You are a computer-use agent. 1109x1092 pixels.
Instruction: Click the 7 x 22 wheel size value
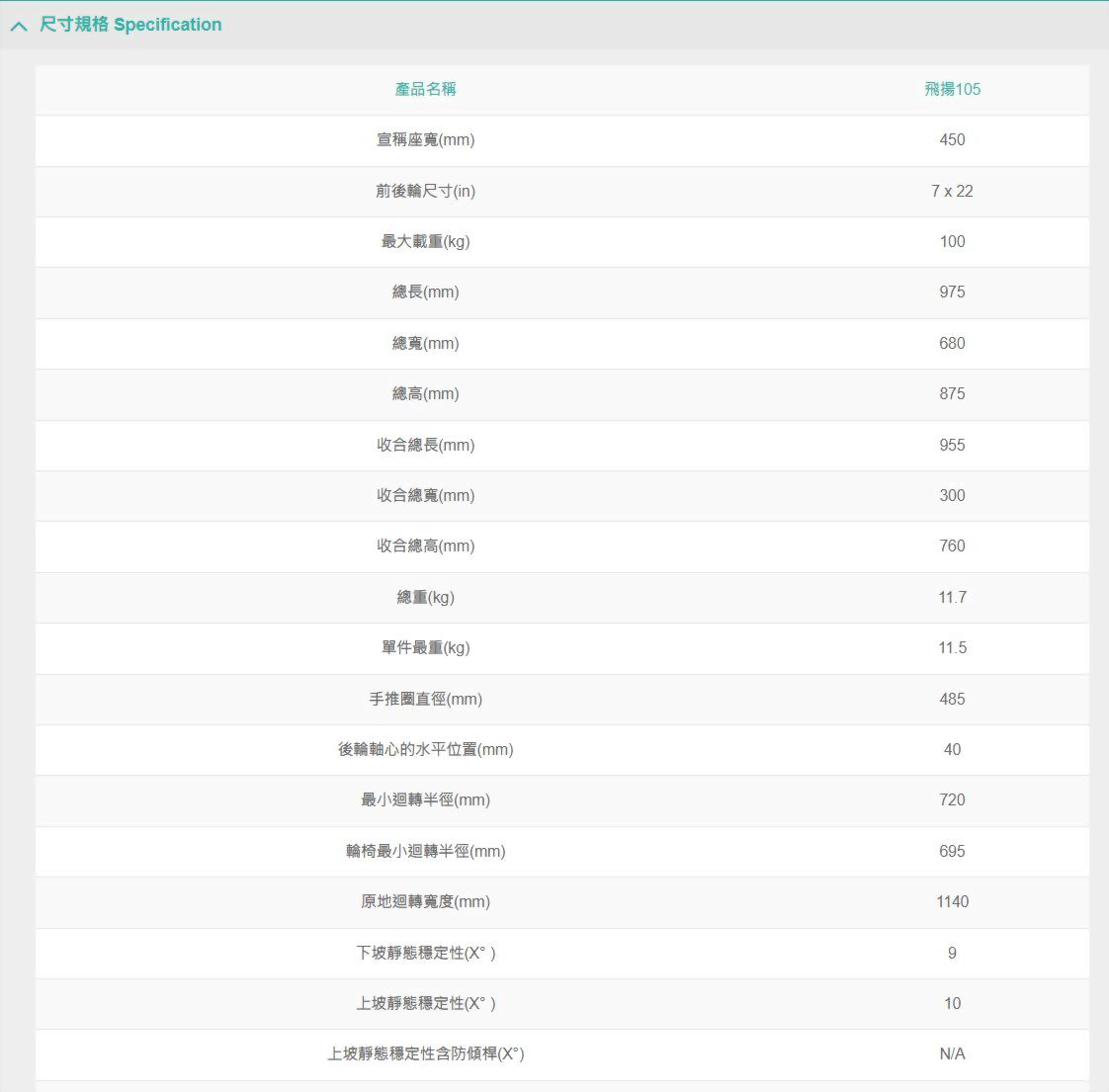pyautogui.click(x=952, y=191)
